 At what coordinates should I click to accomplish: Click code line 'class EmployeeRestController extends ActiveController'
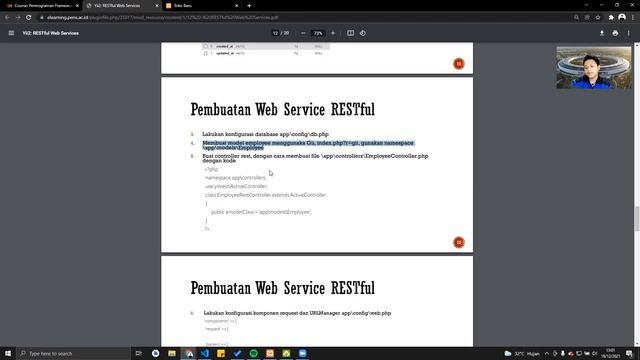(x=266, y=195)
